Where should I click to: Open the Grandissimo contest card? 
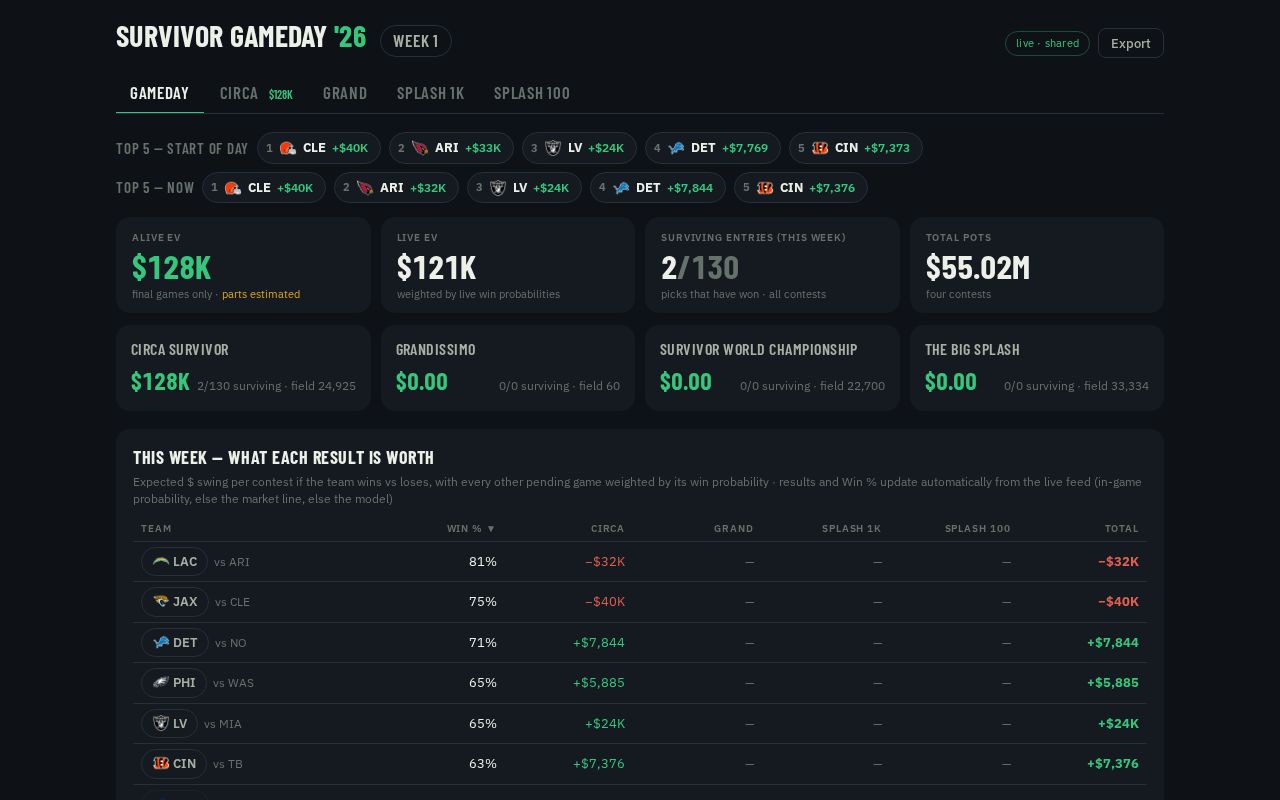click(508, 368)
